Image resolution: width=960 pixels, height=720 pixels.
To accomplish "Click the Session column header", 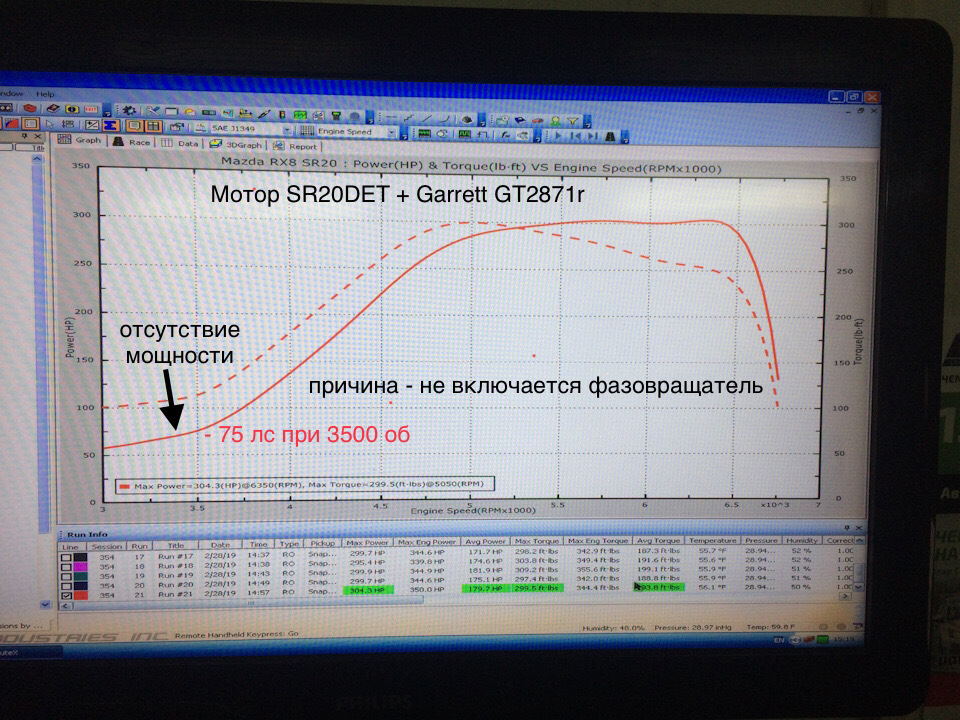I will tap(107, 546).
